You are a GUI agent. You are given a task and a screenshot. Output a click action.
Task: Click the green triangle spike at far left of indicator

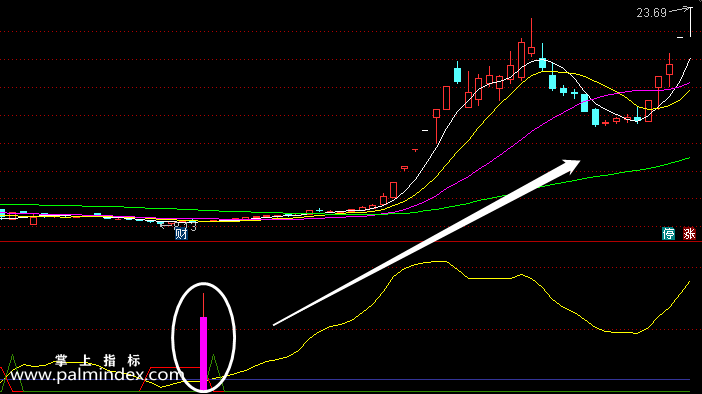pyautogui.click(x=12, y=372)
